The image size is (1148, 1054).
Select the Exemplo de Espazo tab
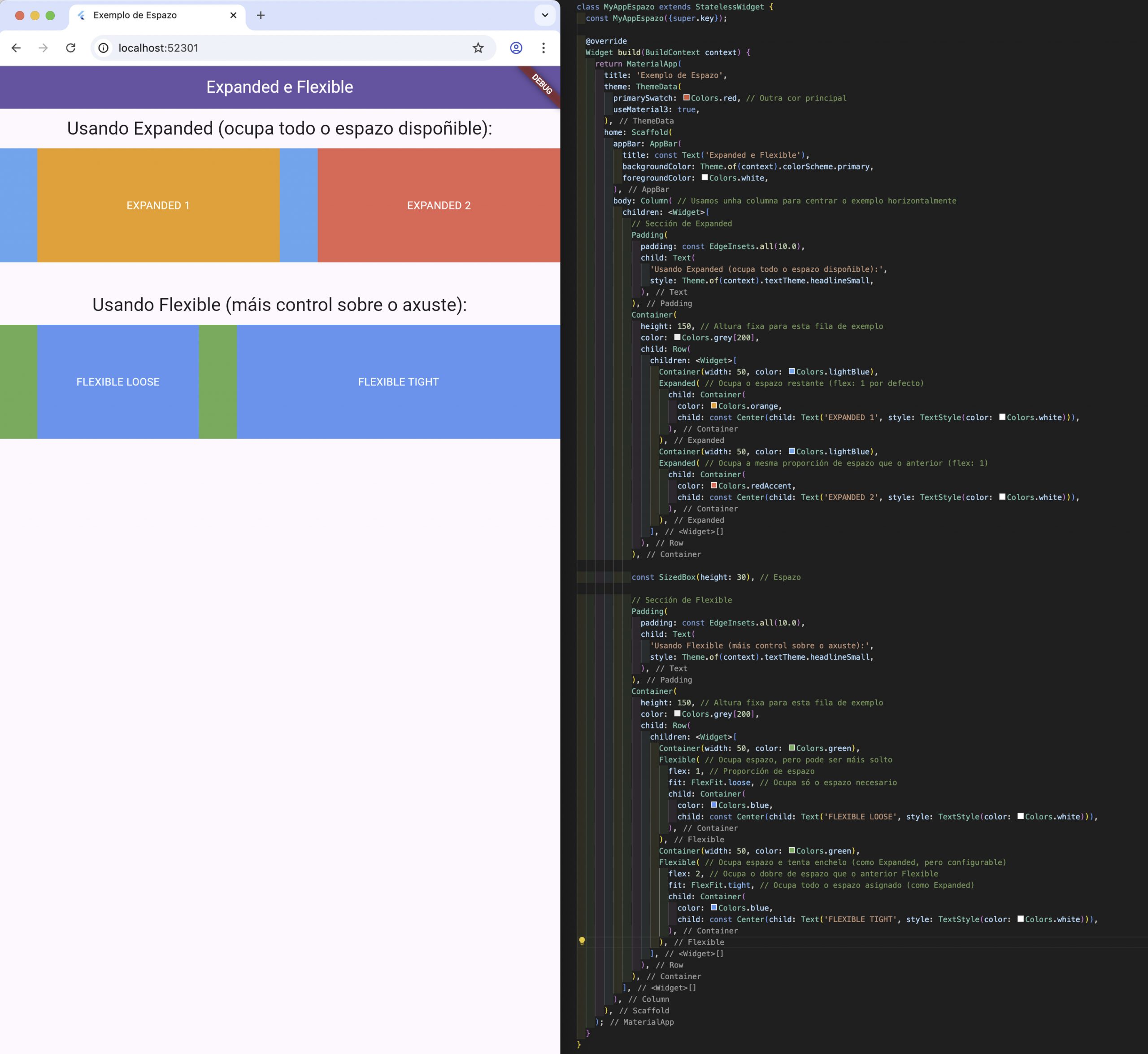click(135, 15)
